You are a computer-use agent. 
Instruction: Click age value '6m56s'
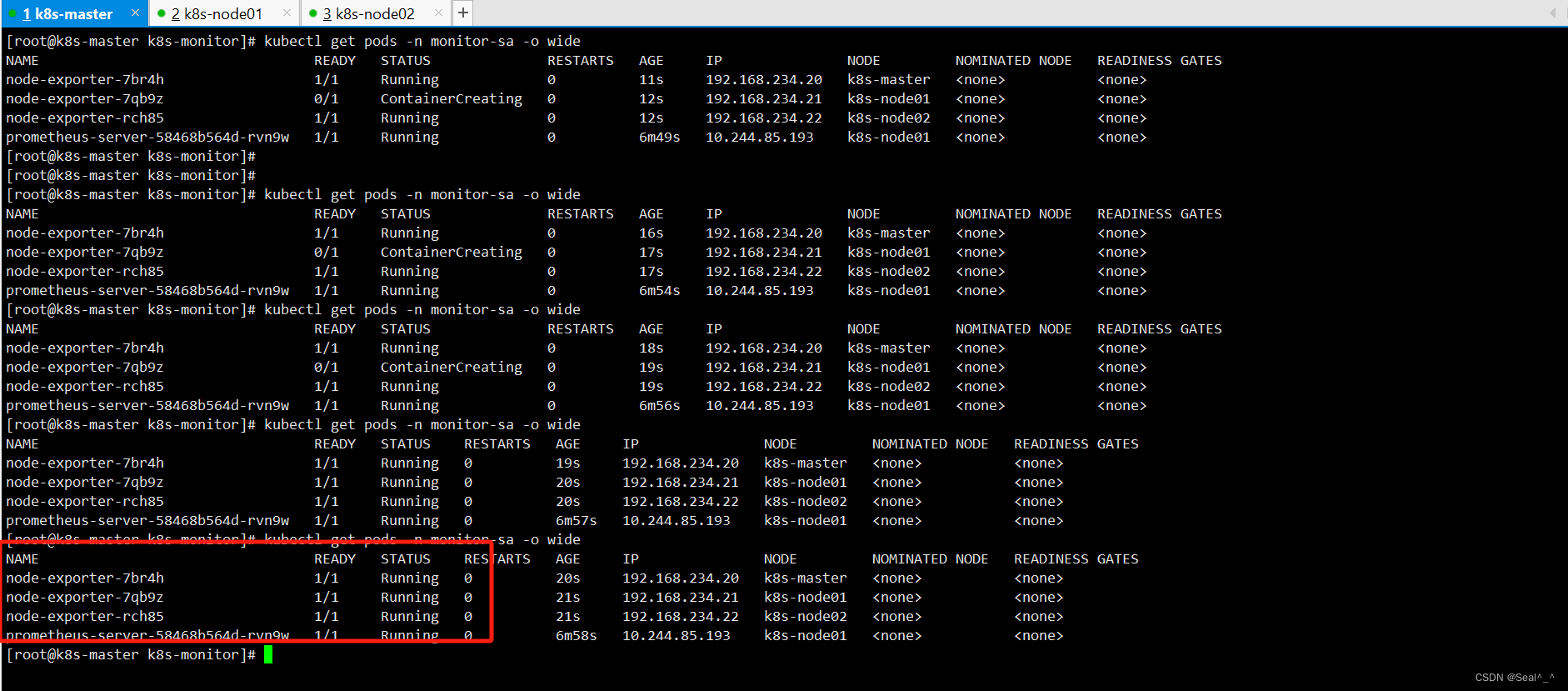tap(660, 405)
